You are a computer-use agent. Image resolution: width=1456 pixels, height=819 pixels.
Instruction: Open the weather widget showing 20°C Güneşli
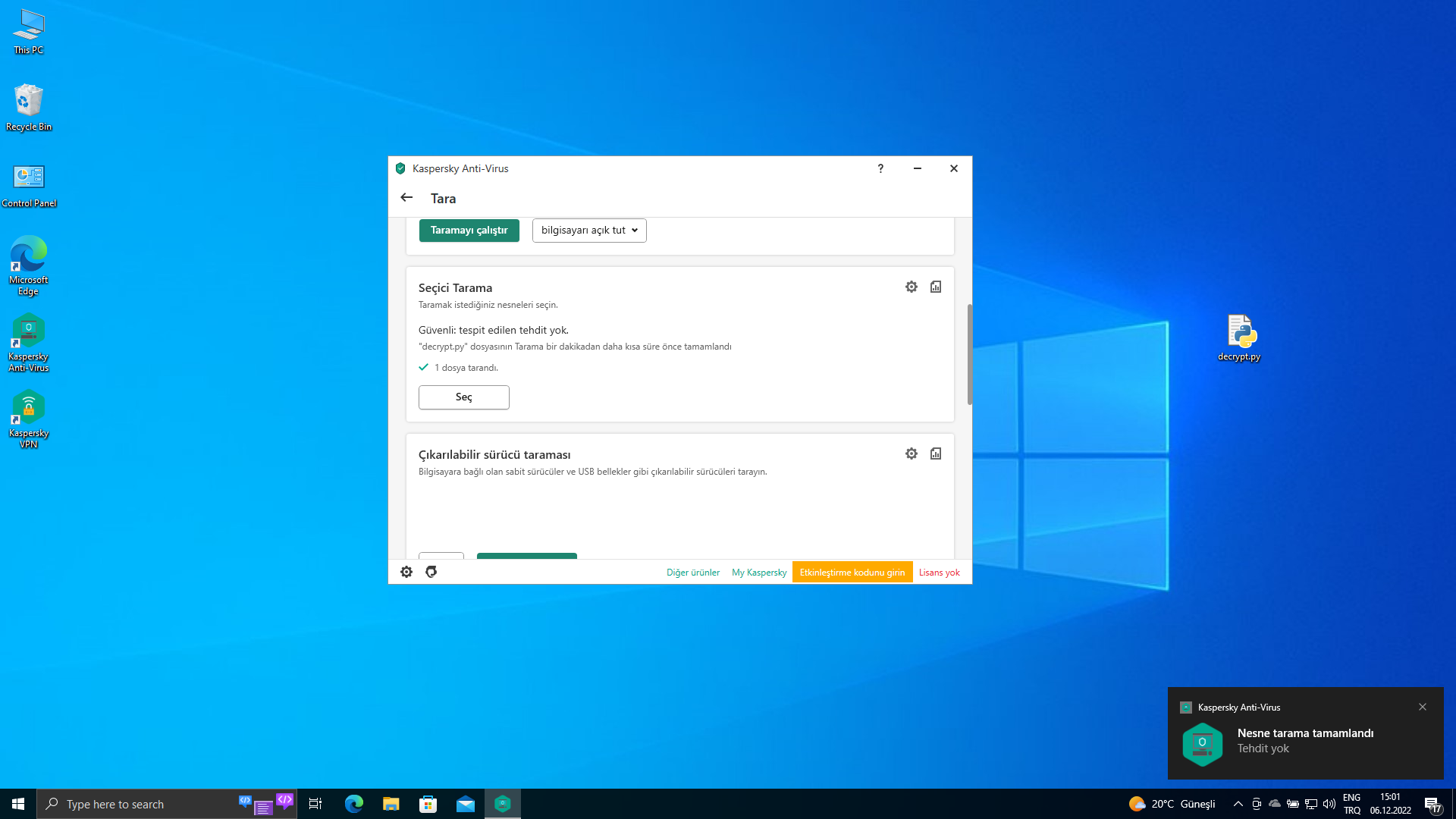(1172, 804)
